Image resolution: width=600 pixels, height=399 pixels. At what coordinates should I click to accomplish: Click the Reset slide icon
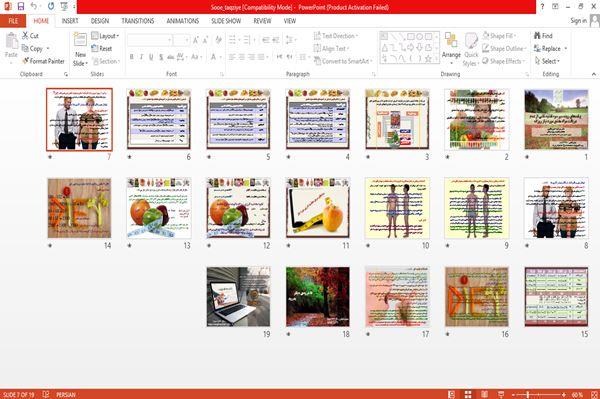(x=95, y=48)
